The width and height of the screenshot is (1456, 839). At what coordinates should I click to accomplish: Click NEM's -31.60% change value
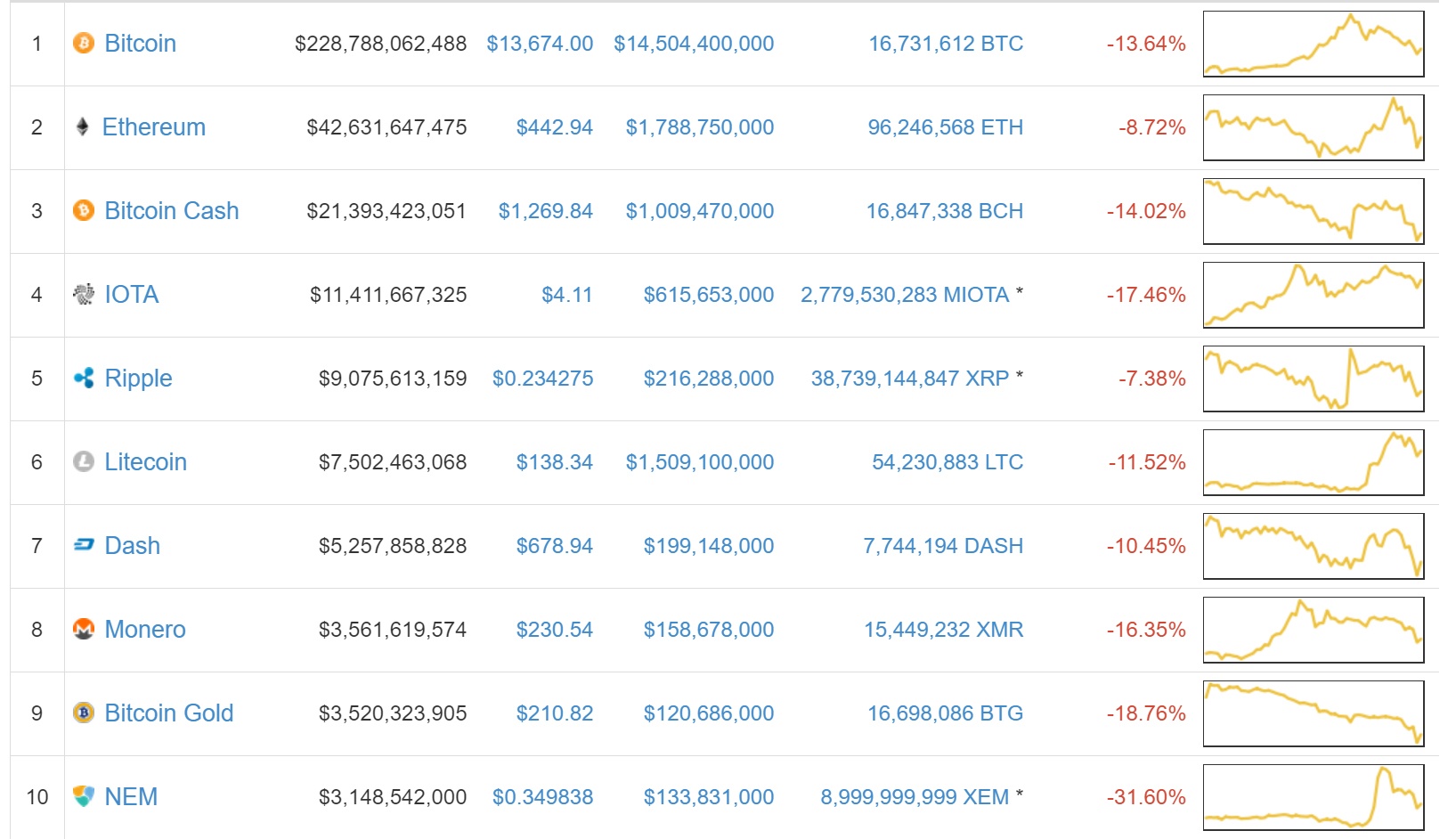1147,796
